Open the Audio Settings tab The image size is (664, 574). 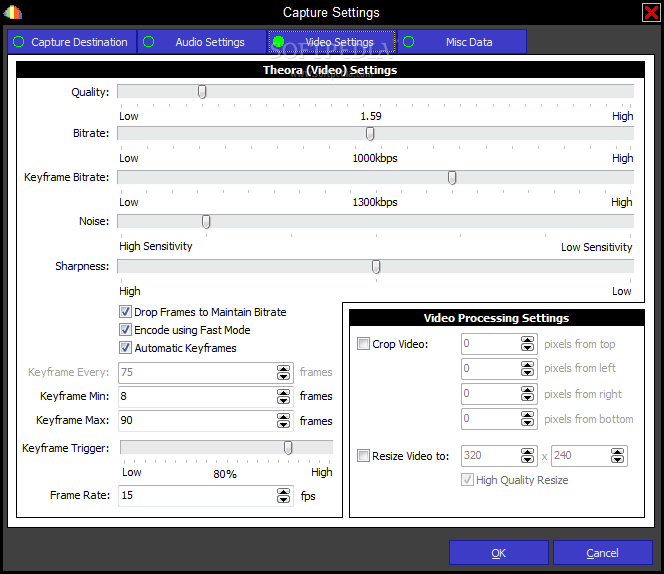point(202,42)
